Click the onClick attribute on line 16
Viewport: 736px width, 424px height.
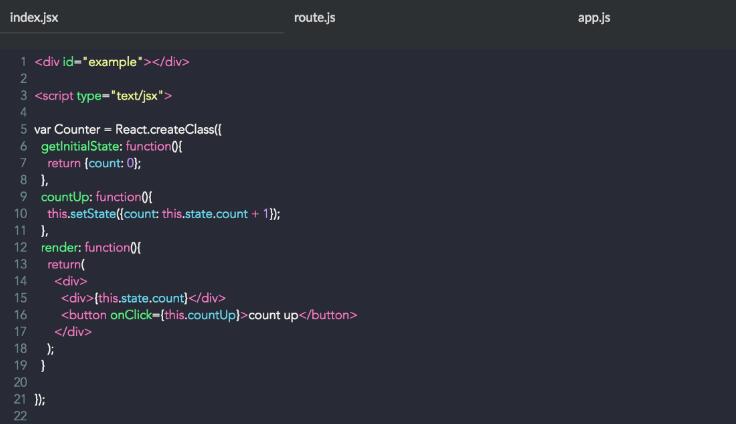[x=131, y=315]
